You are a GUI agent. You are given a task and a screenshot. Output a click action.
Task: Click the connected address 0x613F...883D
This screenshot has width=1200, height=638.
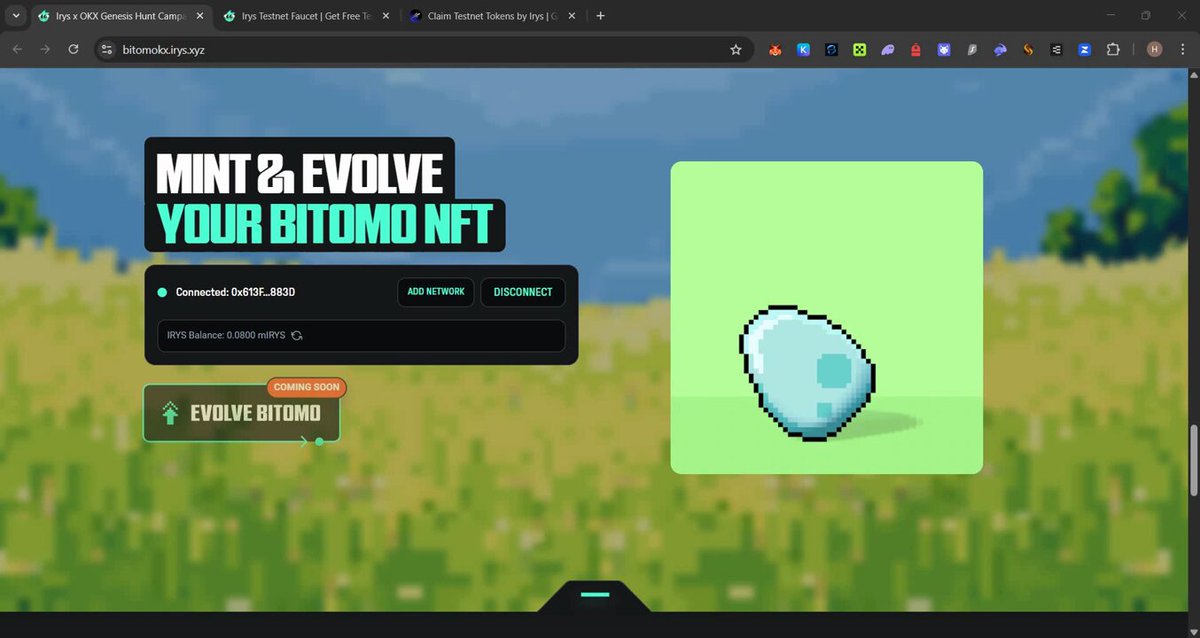pyautogui.click(x=235, y=292)
